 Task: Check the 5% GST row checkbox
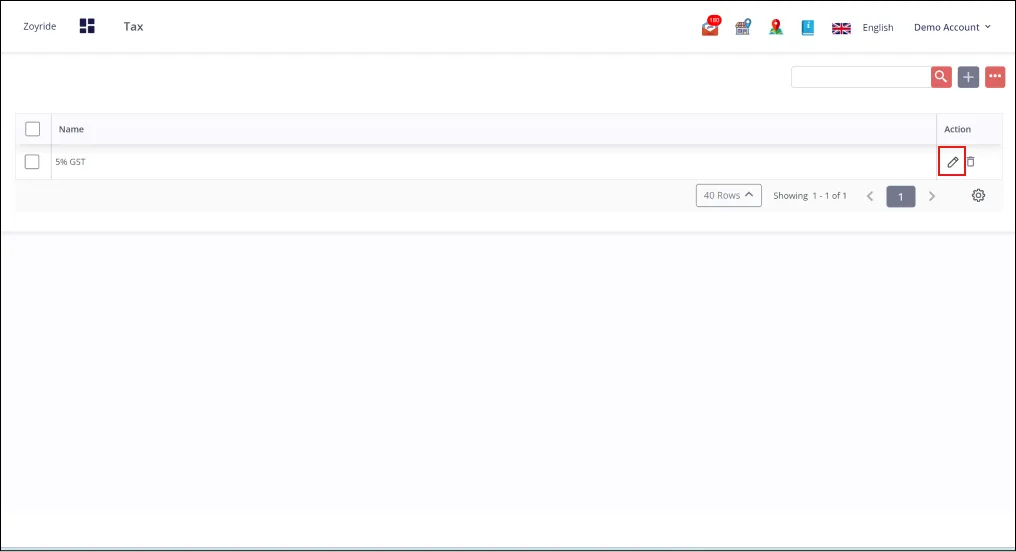coord(32,161)
